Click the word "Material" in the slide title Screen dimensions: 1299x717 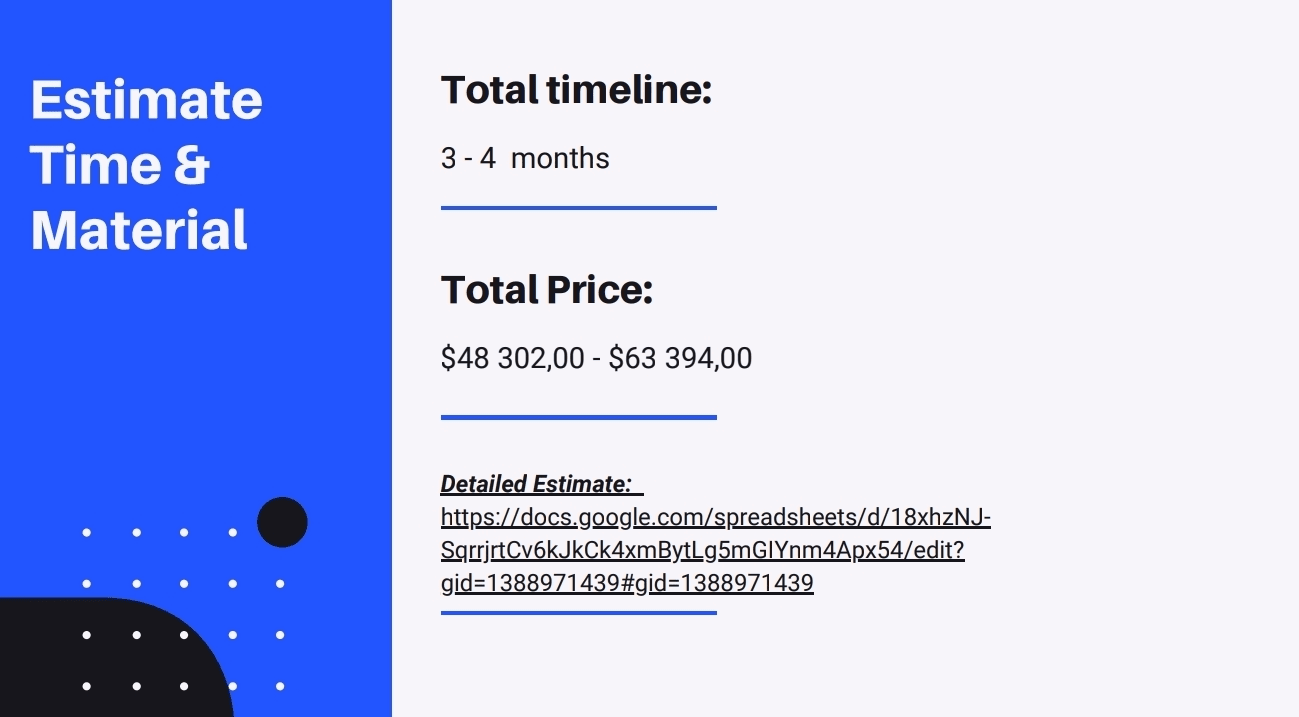tap(139, 230)
